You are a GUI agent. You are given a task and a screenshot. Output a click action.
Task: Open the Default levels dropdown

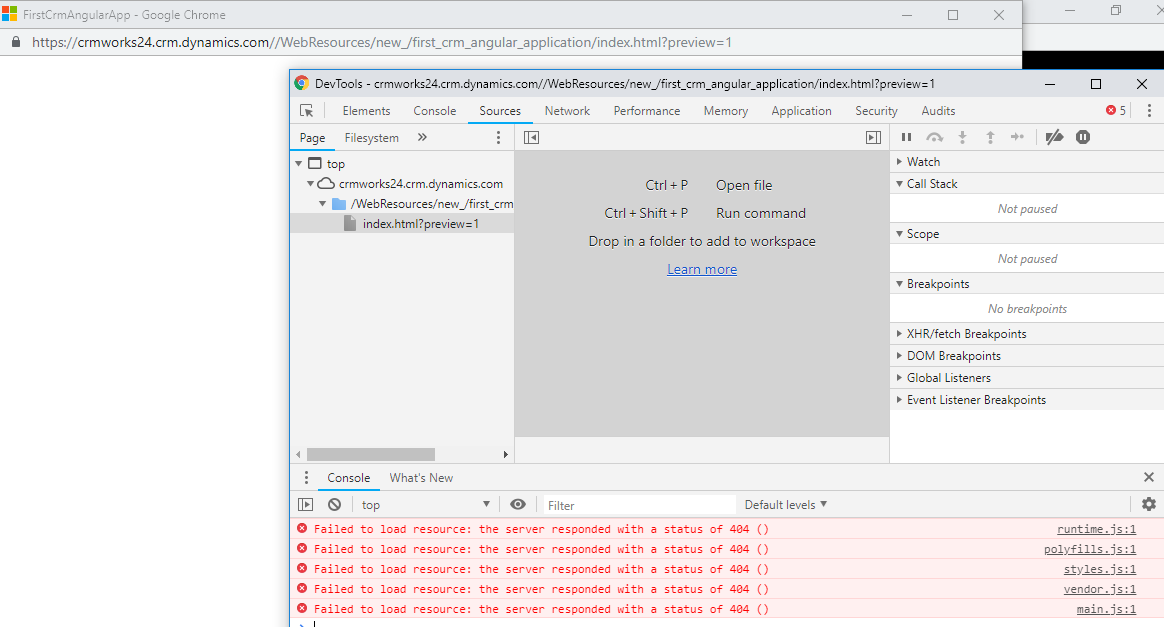(x=786, y=505)
